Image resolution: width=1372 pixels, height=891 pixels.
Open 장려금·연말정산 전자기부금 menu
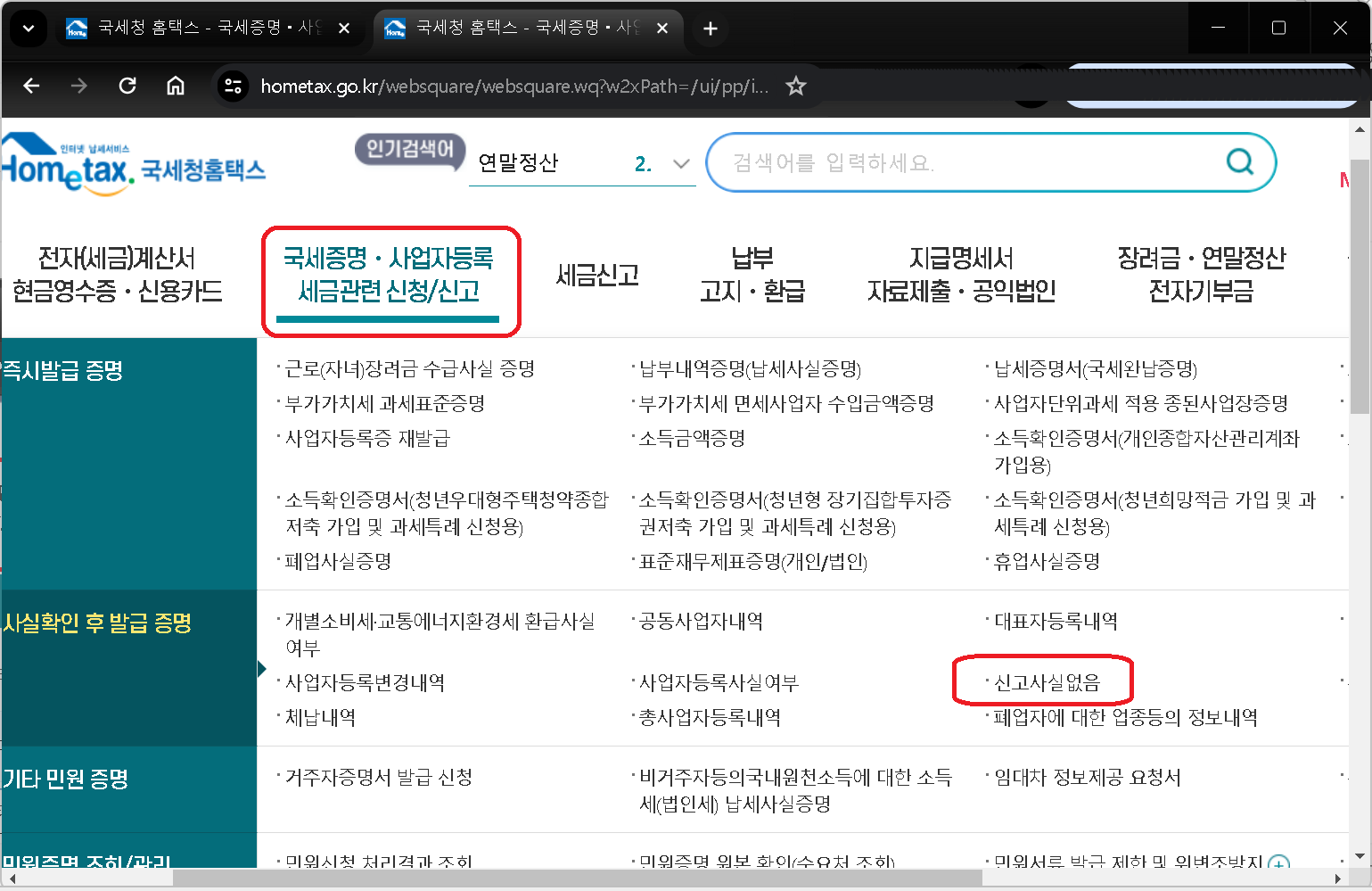click(x=1201, y=275)
